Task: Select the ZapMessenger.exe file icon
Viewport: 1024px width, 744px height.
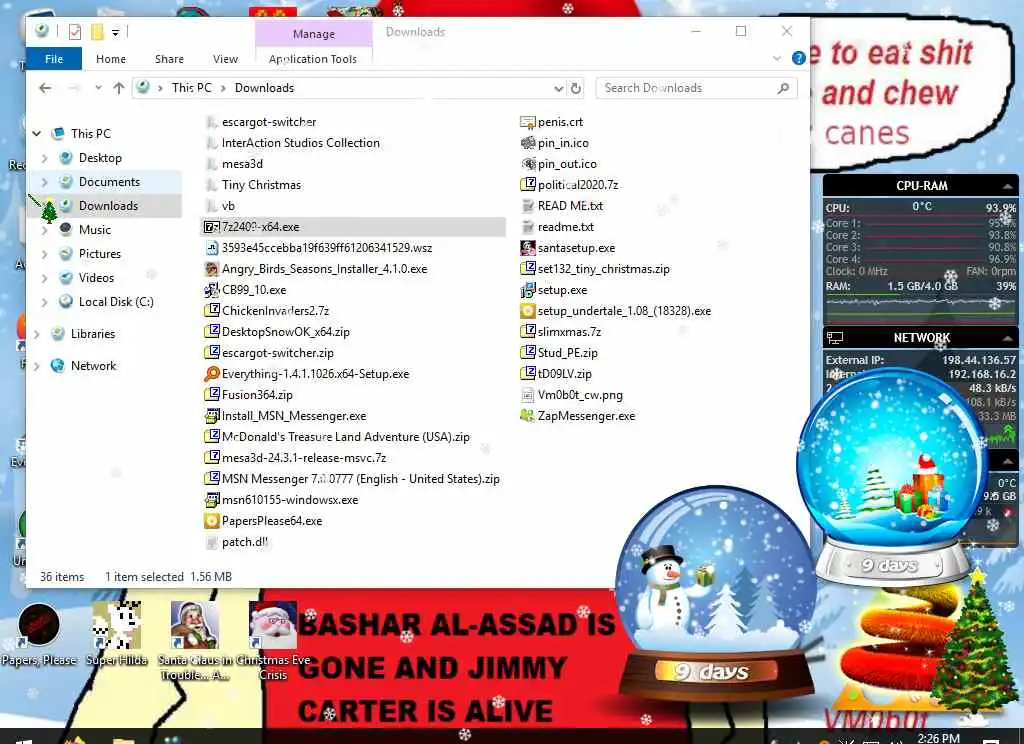Action: pyautogui.click(x=528, y=415)
